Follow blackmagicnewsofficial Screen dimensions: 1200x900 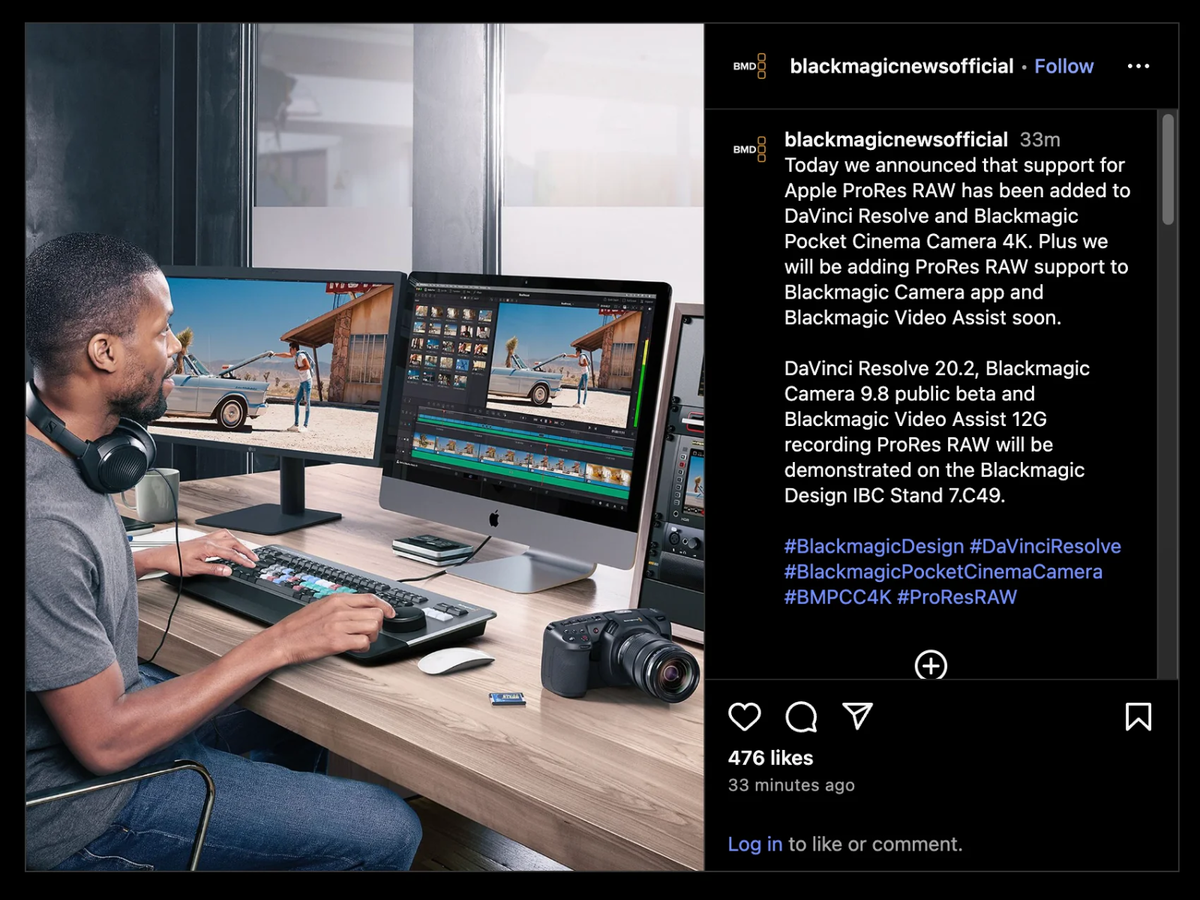[1063, 66]
